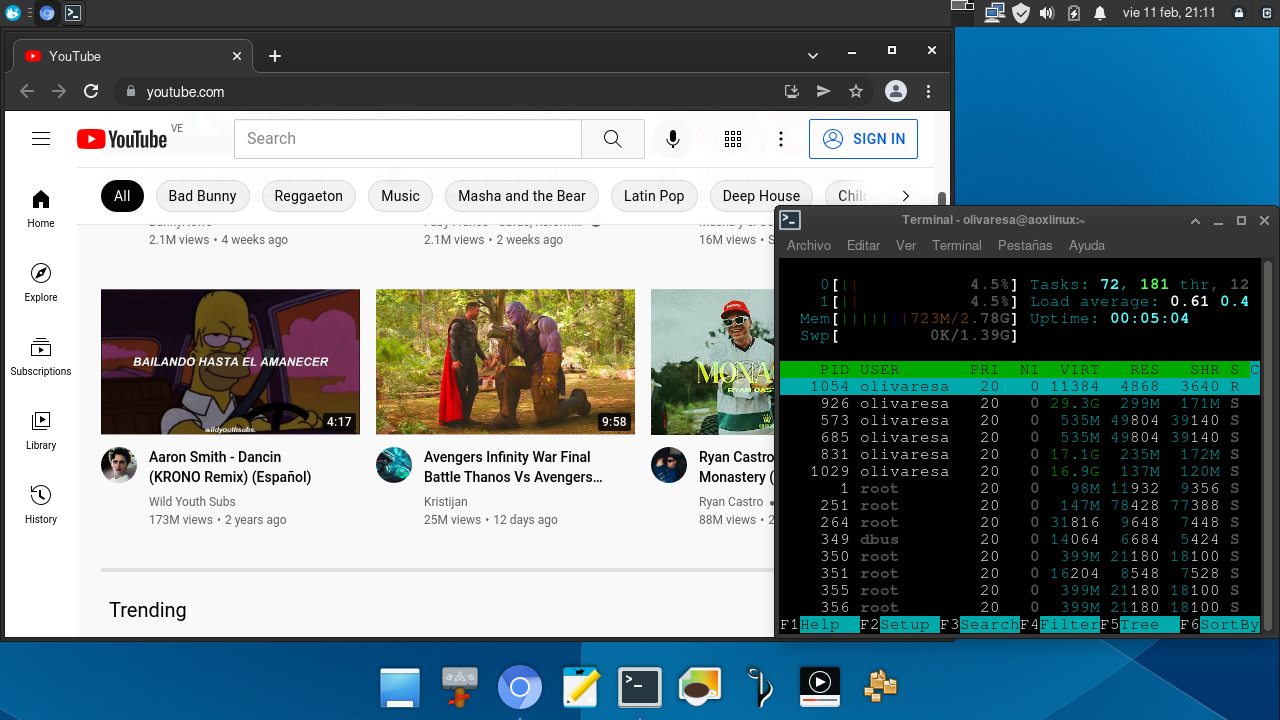Select the All filter chip
This screenshot has height=720, width=1280.
tap(122, 196)
